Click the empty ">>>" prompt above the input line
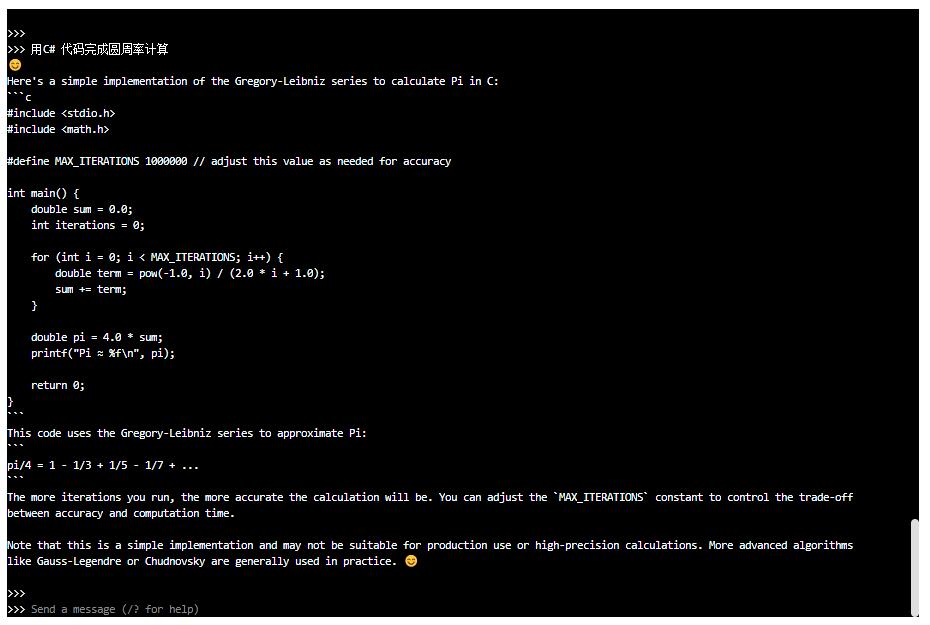 [x=16, y=593]
